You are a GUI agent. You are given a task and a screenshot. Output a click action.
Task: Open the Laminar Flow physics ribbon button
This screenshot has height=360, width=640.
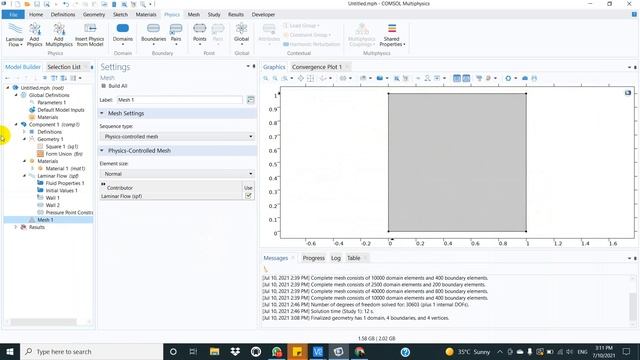(x=15, y=35)
